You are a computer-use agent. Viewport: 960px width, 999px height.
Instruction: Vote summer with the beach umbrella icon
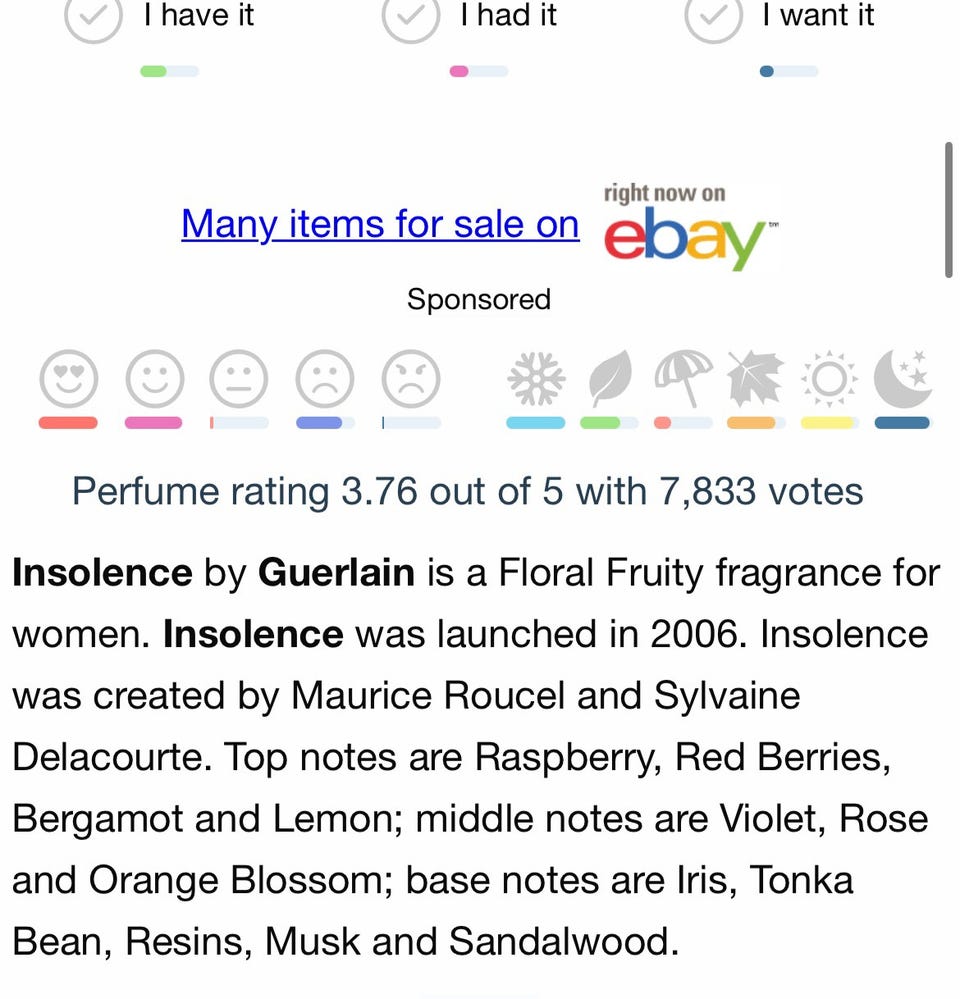point(683,380)
